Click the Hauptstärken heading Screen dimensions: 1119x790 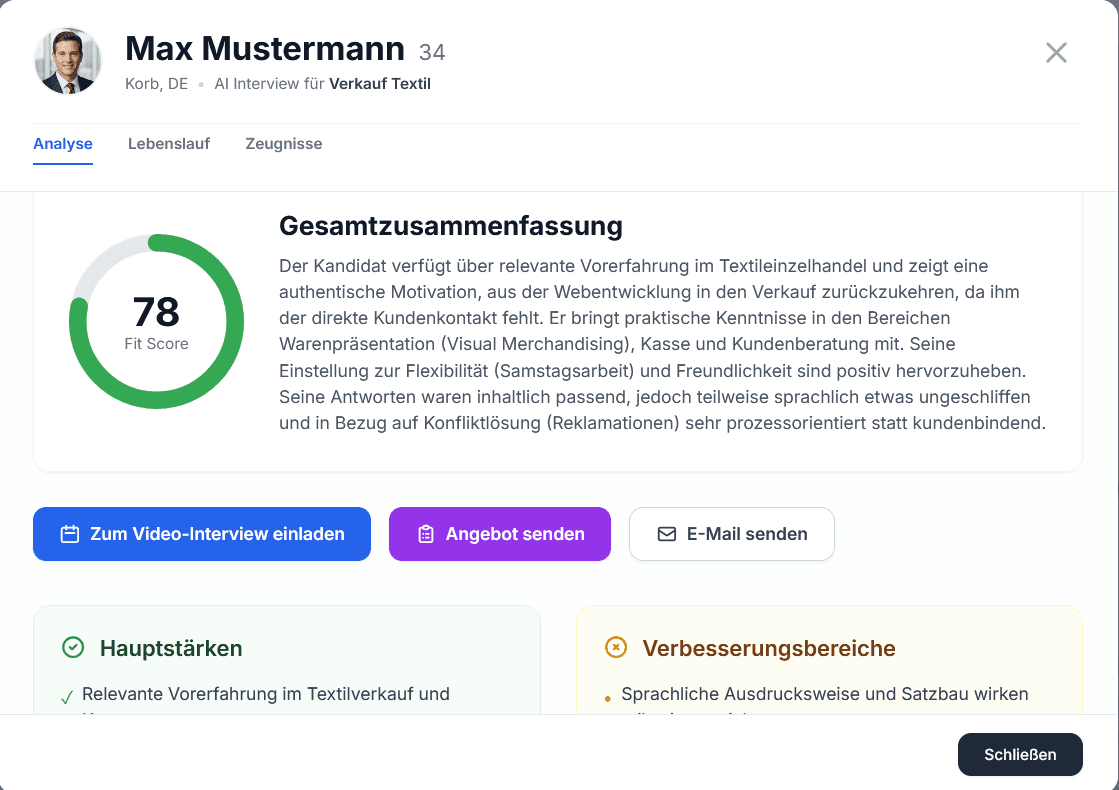click(171, 648)
